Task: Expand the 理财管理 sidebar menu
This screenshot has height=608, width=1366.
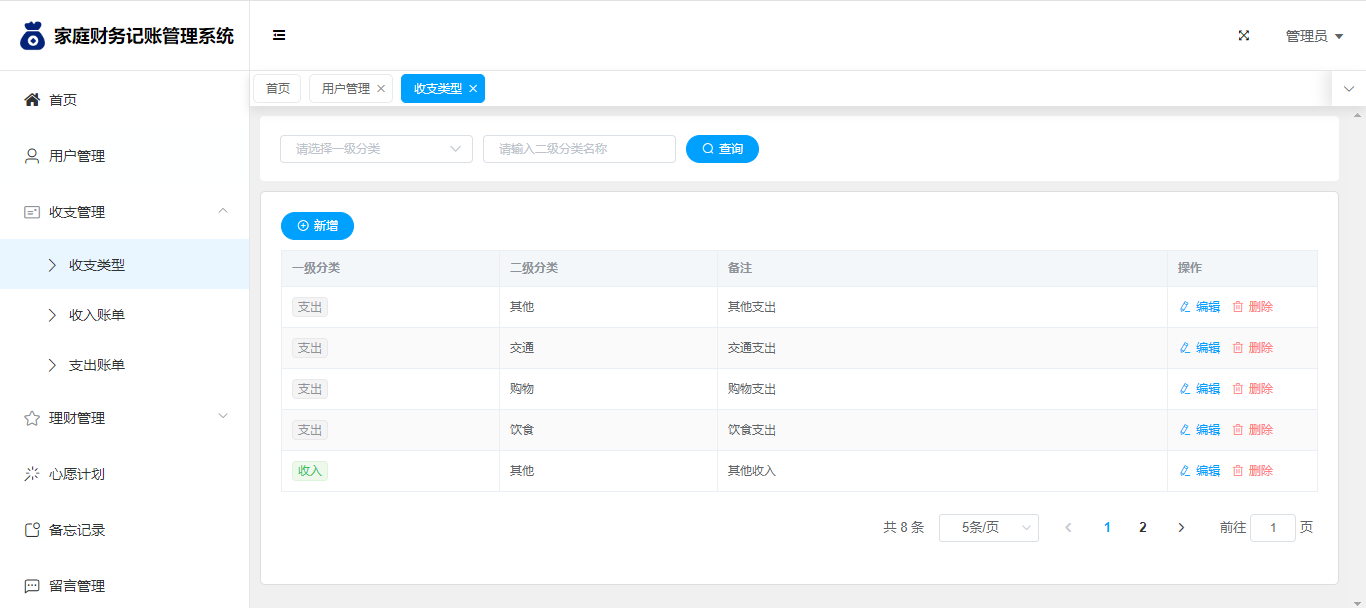Action: (124, 418)
